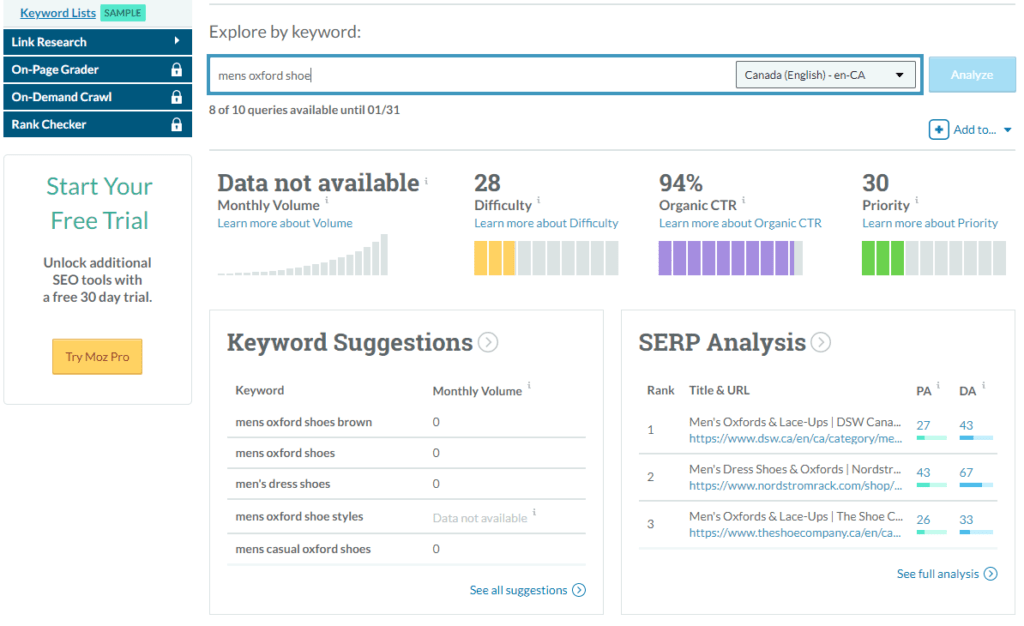
Task: Click PA value 27 for DSW result
Action: pos(923,426)
